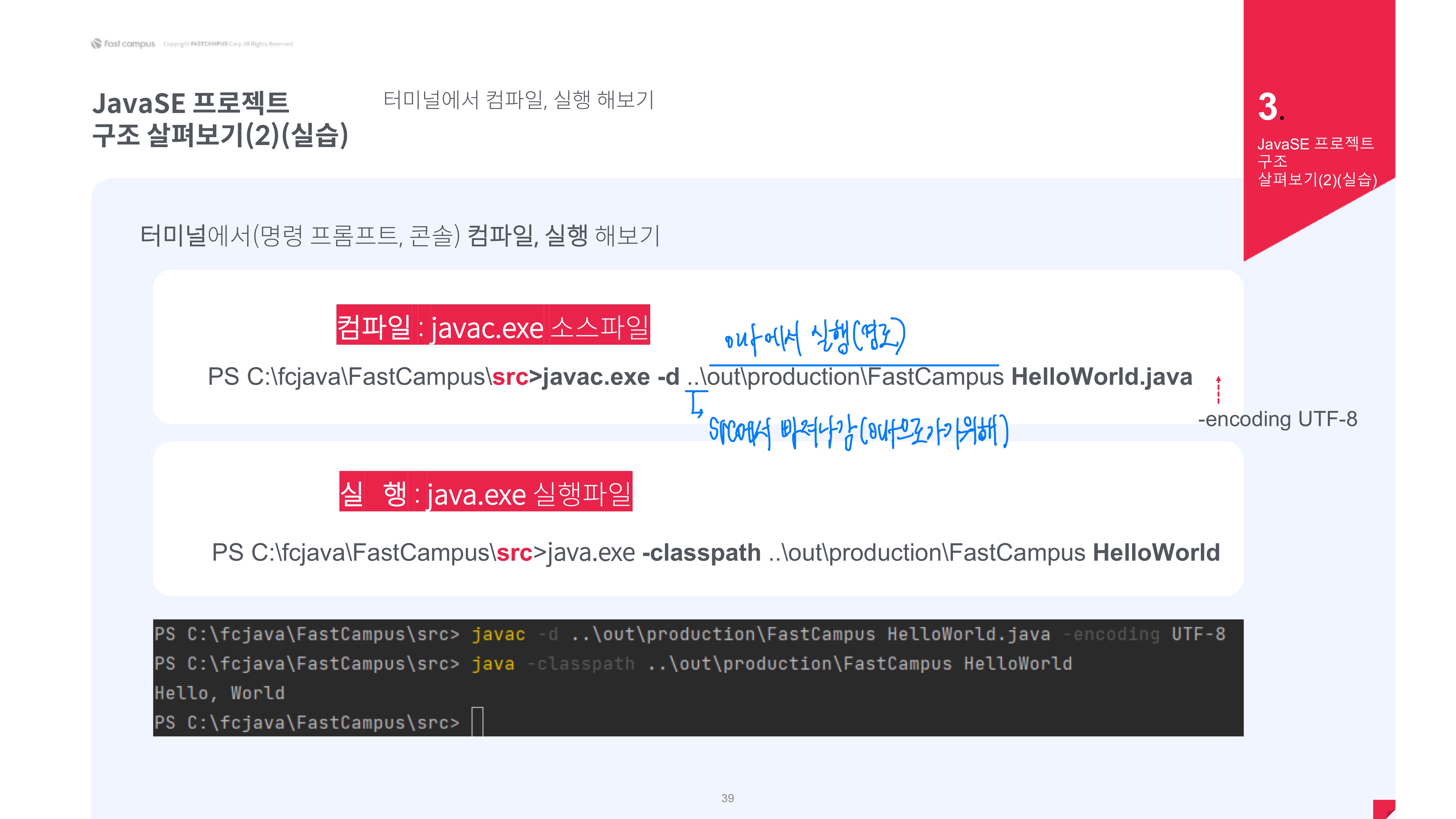Viewport: 1456px width, 819px height.
Task: Click the Hello, World terminal output
Action: pyautogui.click(x=219, y=693)
